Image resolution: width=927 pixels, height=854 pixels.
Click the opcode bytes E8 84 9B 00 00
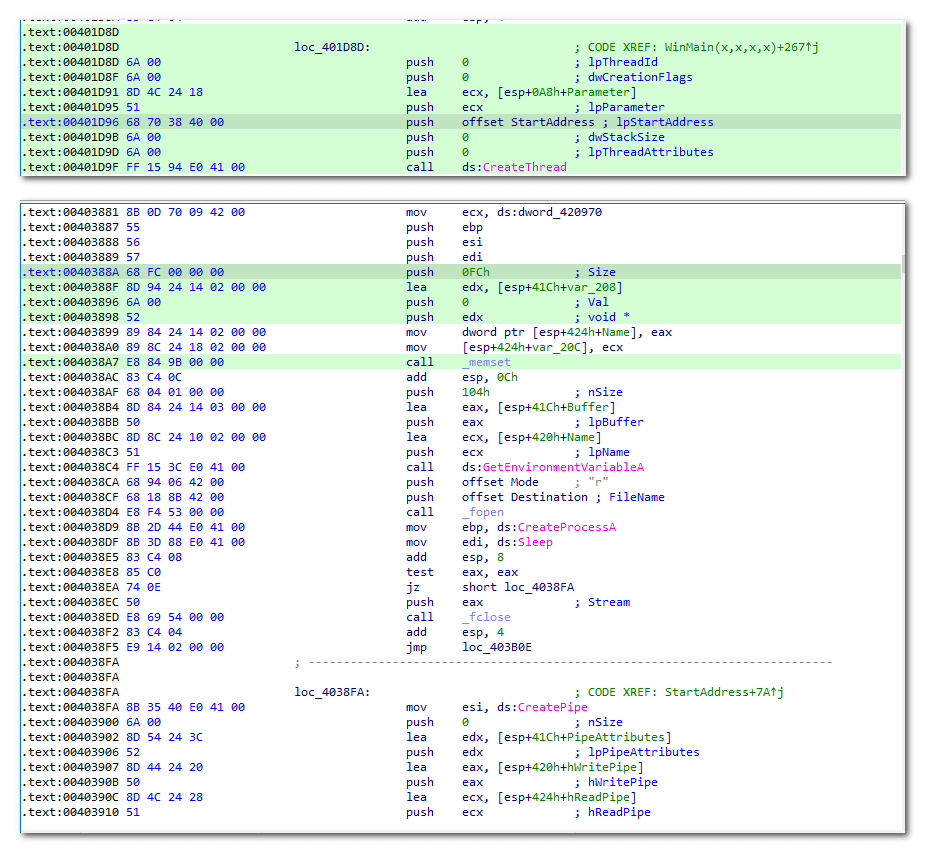tap(175, 362)
